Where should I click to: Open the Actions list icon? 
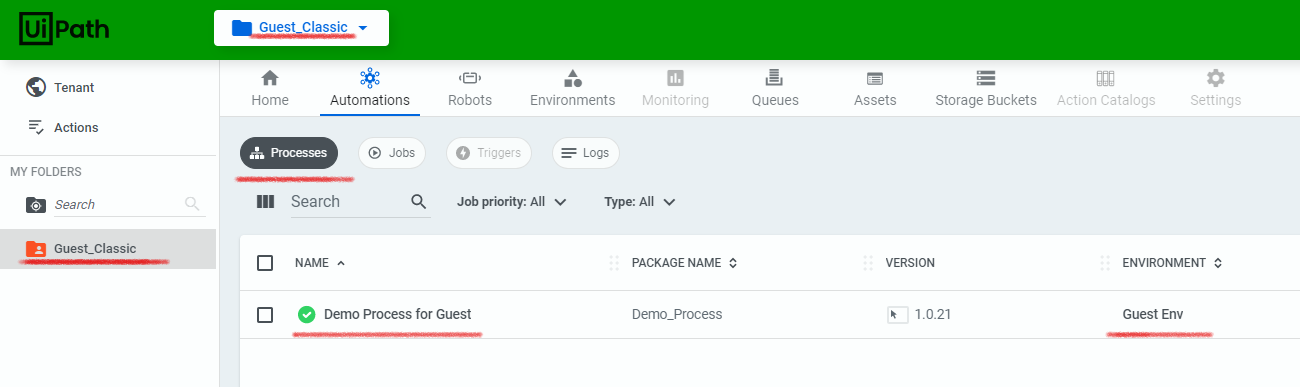[36, 127]
